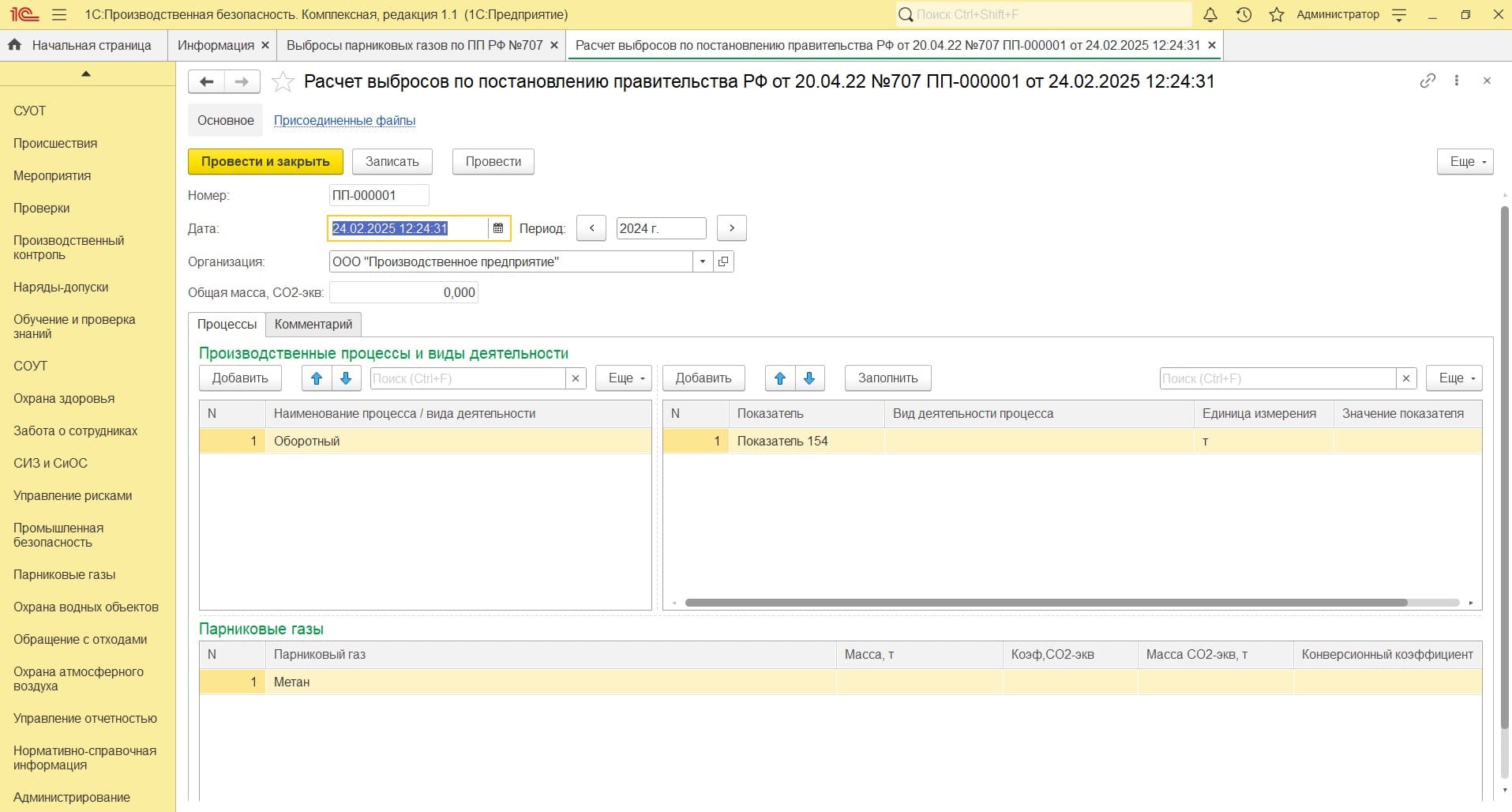Sort by Масса СО2-экв, т column header
The width and height of the screenshot is (1512, 812).
[1215, 655]
